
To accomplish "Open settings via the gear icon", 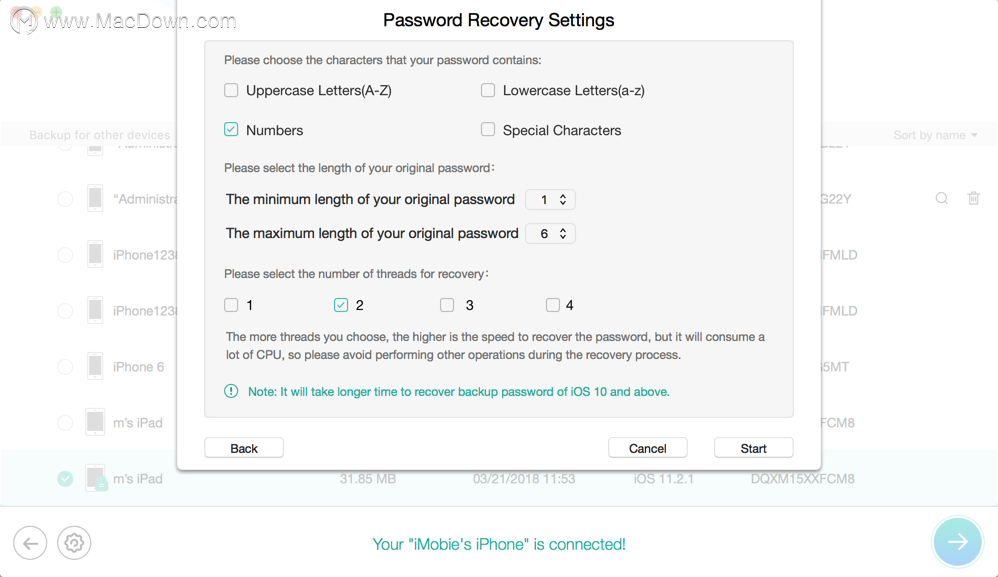I will click(x=74, y=543).
